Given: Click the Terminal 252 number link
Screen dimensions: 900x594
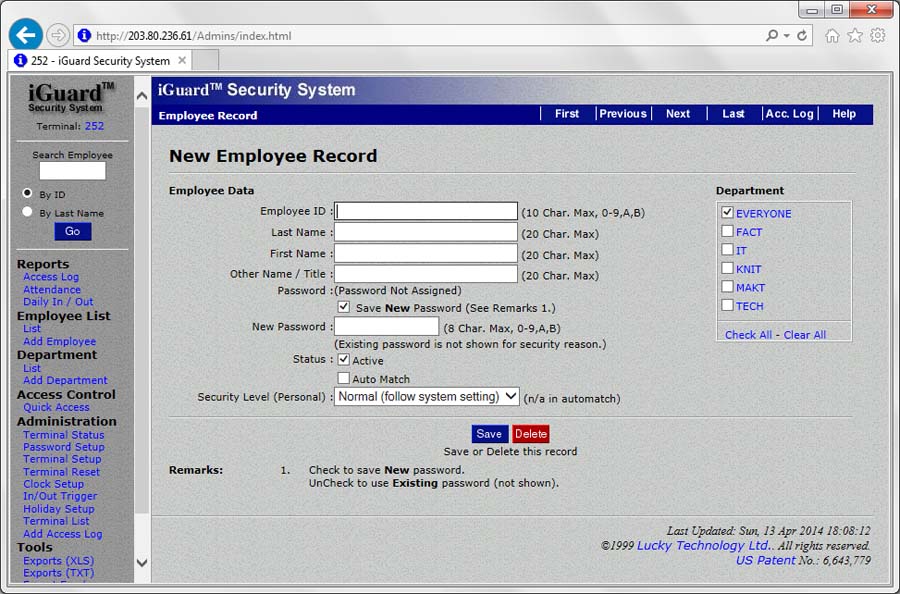Looking at the screenshot, I should pyautogui.click(x=94, y=126).
